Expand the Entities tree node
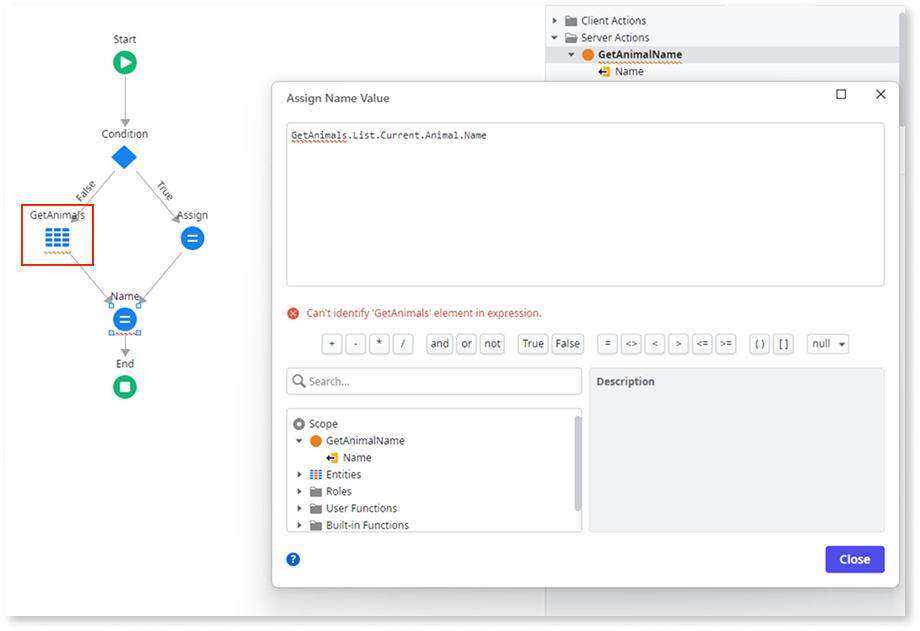The width and height of the screenshot is (920, 631). coord(298,474)
